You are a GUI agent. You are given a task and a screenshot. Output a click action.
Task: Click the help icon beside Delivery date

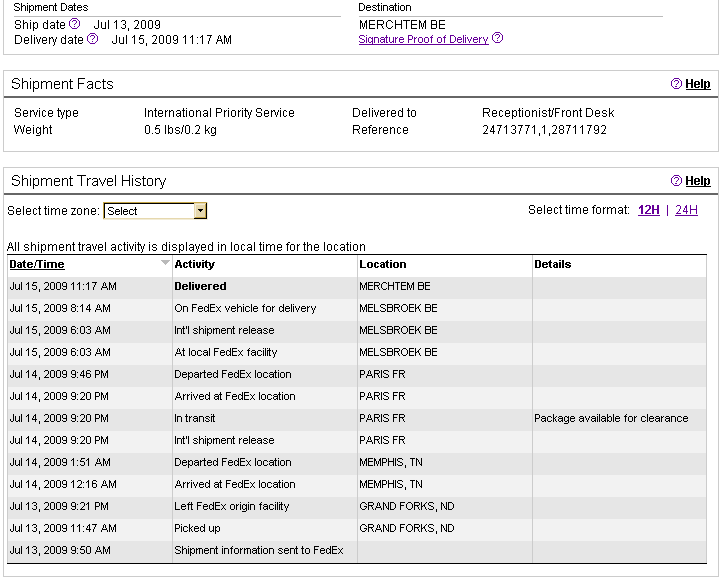click(93, 39)
